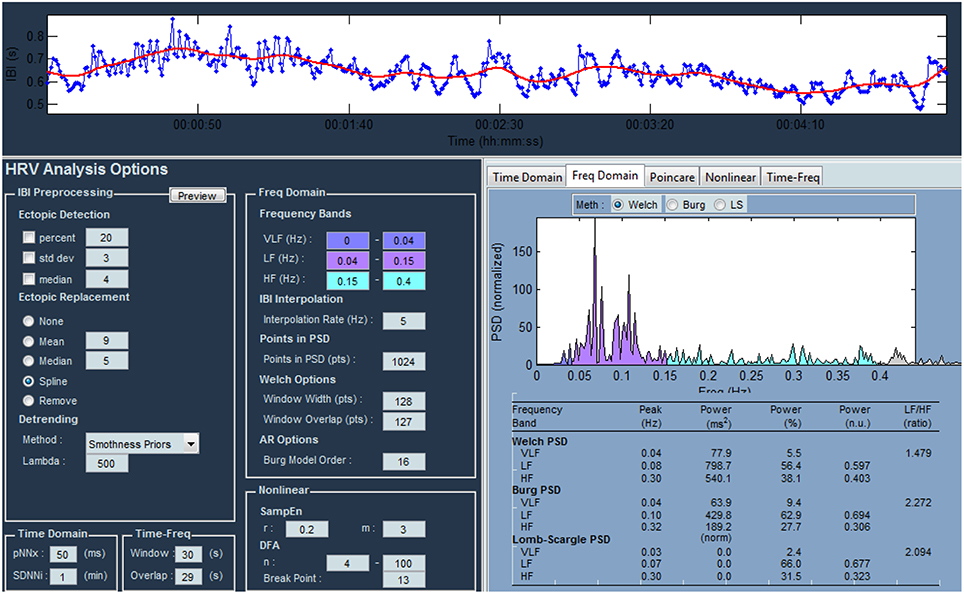
Task: Click the LF lower bound field
Action: tap(347, 261)
